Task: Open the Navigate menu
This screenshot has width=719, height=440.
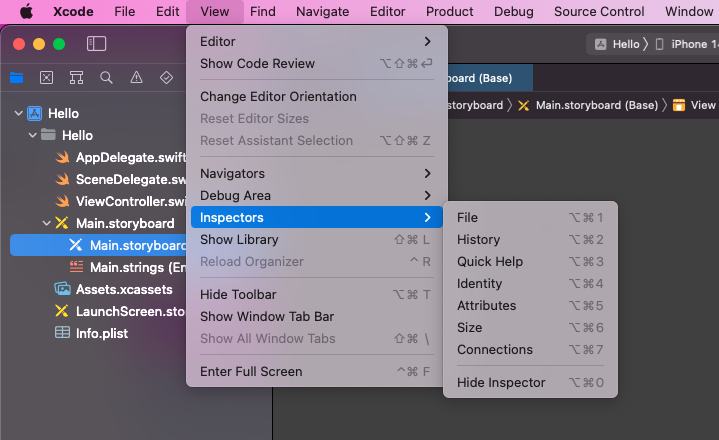Action: [322, 11]
